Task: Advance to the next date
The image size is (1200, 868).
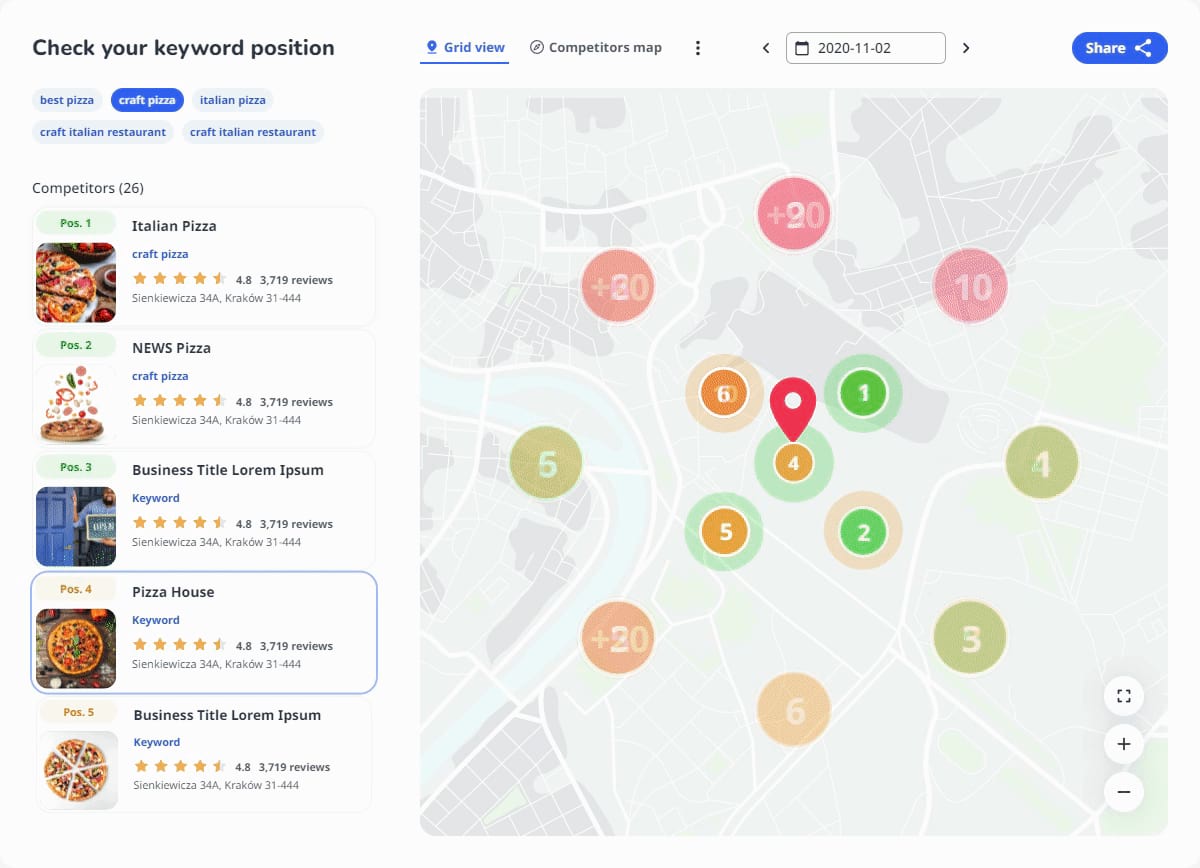Action: [x=965, y=47]
